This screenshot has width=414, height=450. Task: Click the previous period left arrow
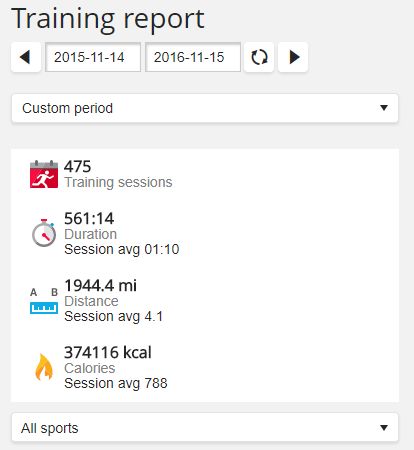(26, 57)
